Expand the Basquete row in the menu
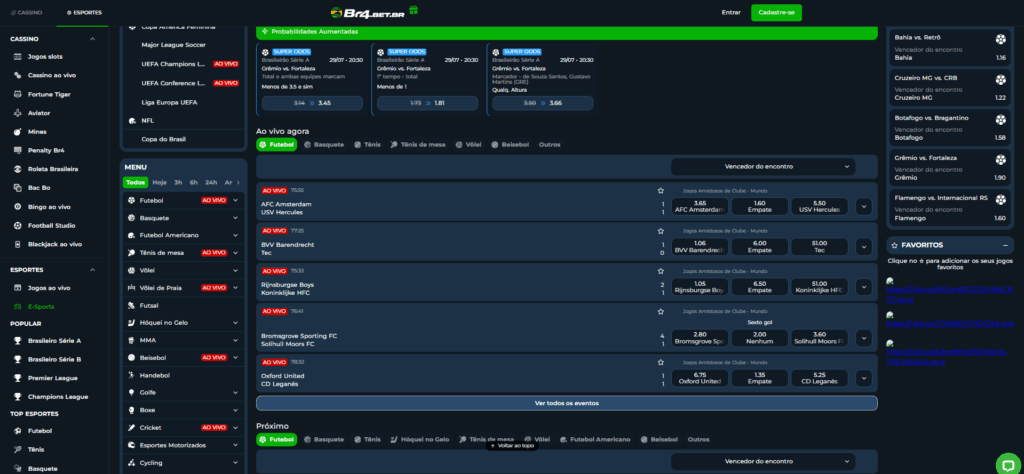Viewport: 1024px width, 474px height. 235,218
